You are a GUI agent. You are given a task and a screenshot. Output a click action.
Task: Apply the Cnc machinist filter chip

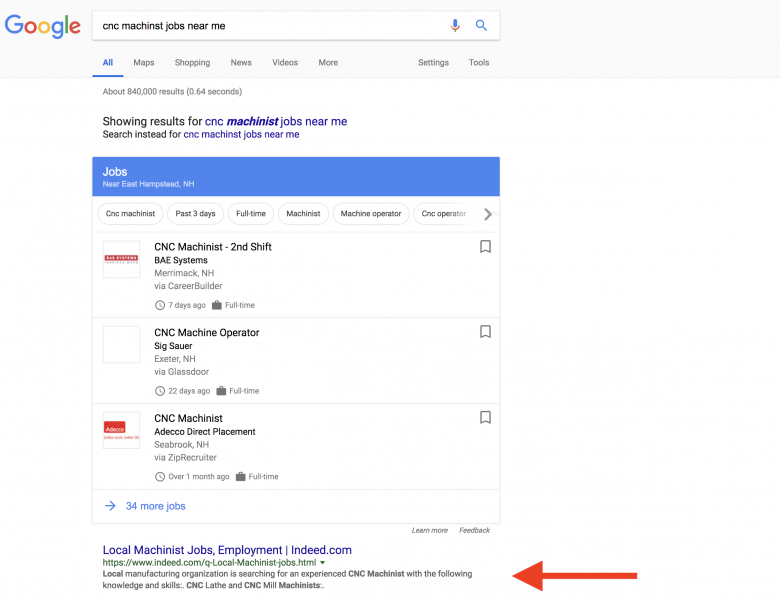[130, 214]
